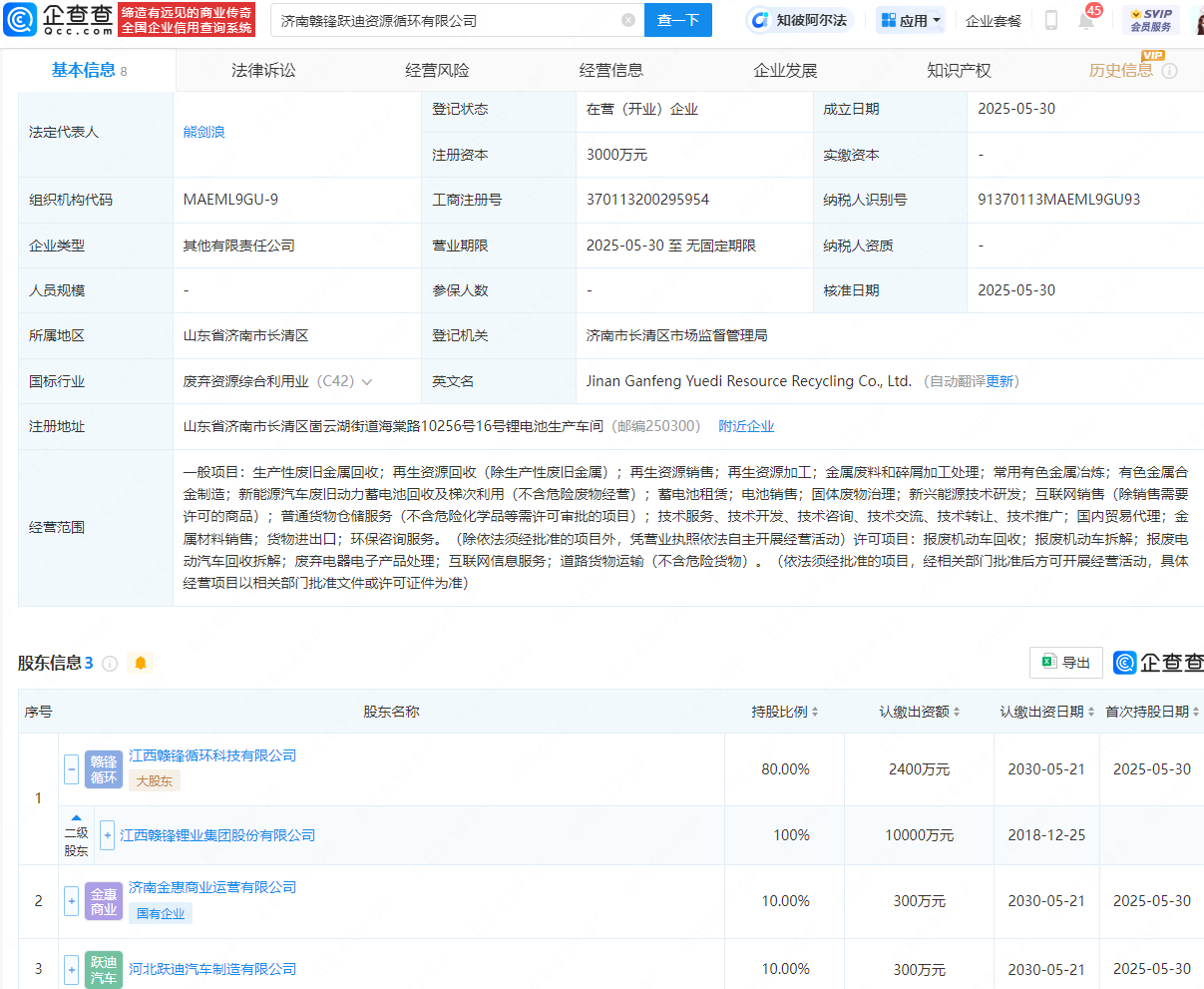Switch to 历史信息 VIP tab

coord(1121,69)
